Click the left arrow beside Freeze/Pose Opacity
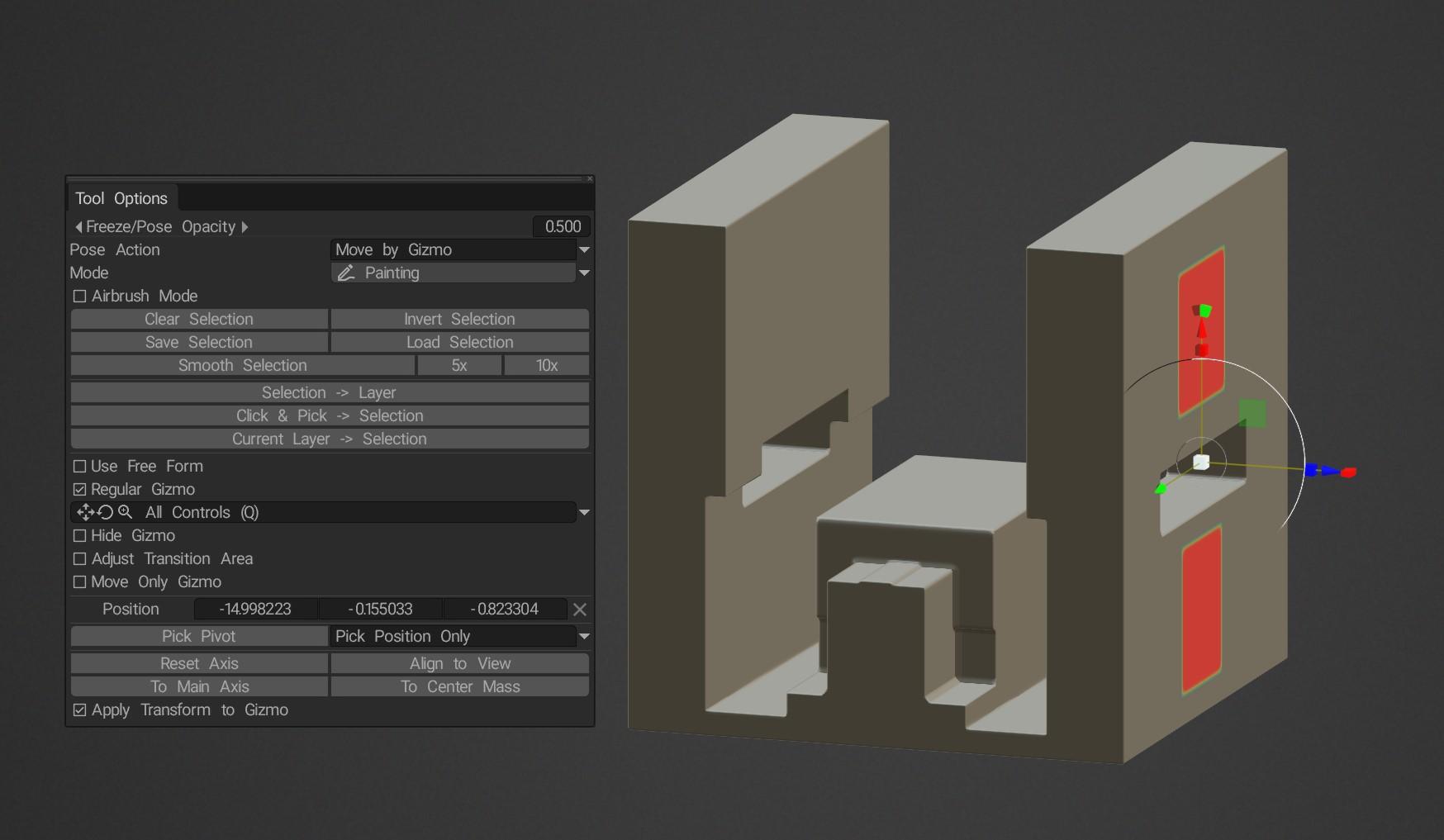The width and height of the screenshot is (1444, 840). click(x=78, y=227)
